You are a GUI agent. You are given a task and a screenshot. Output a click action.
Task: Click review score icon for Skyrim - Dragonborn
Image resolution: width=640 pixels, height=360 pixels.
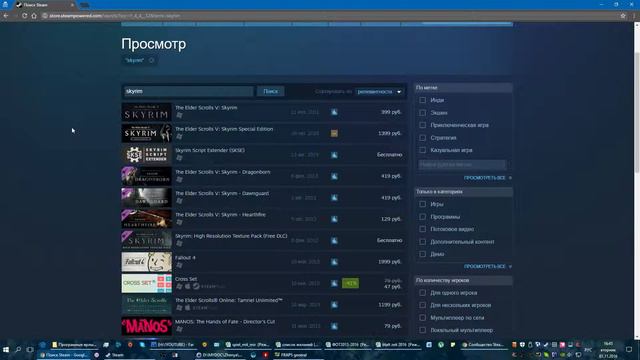coord(334,176)
